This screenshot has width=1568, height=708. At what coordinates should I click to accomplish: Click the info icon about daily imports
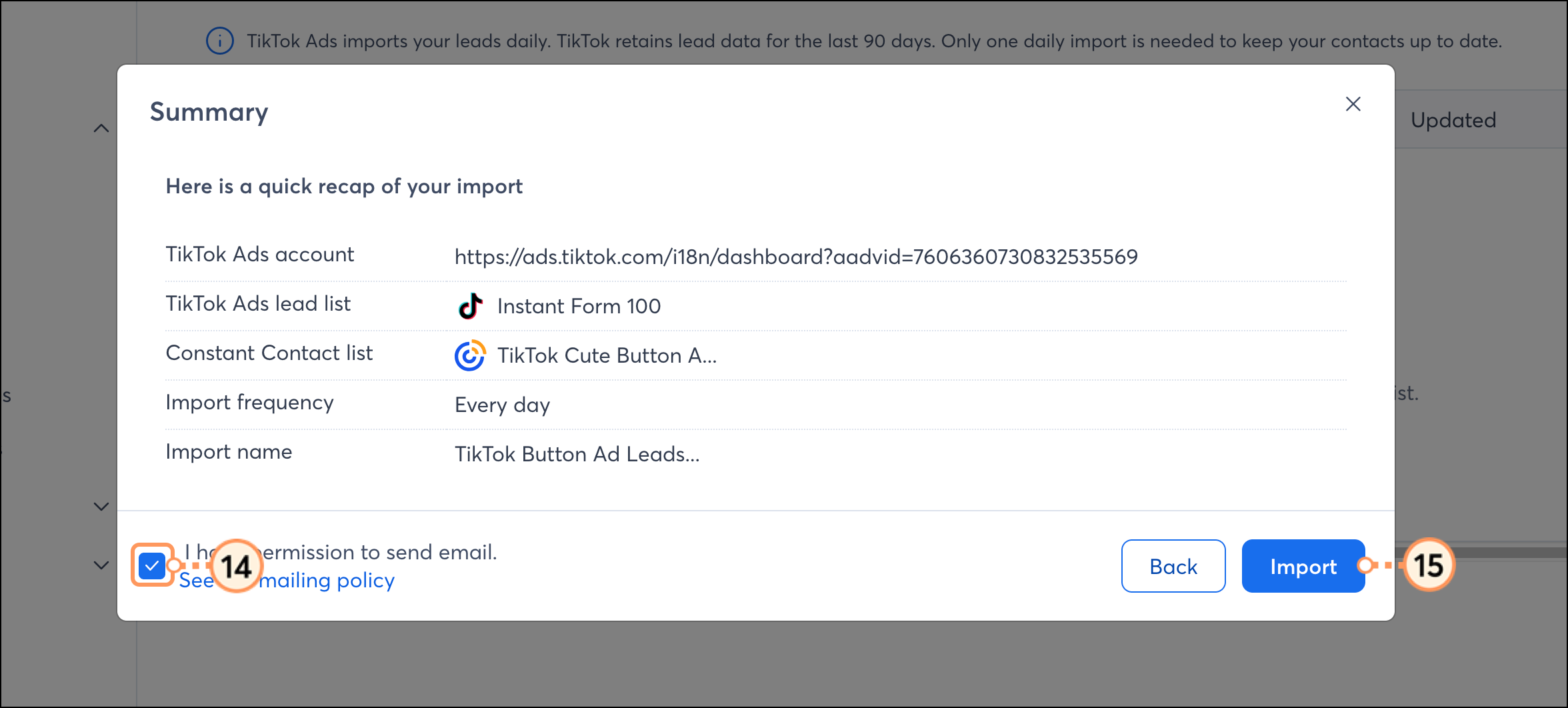(220, 41)
